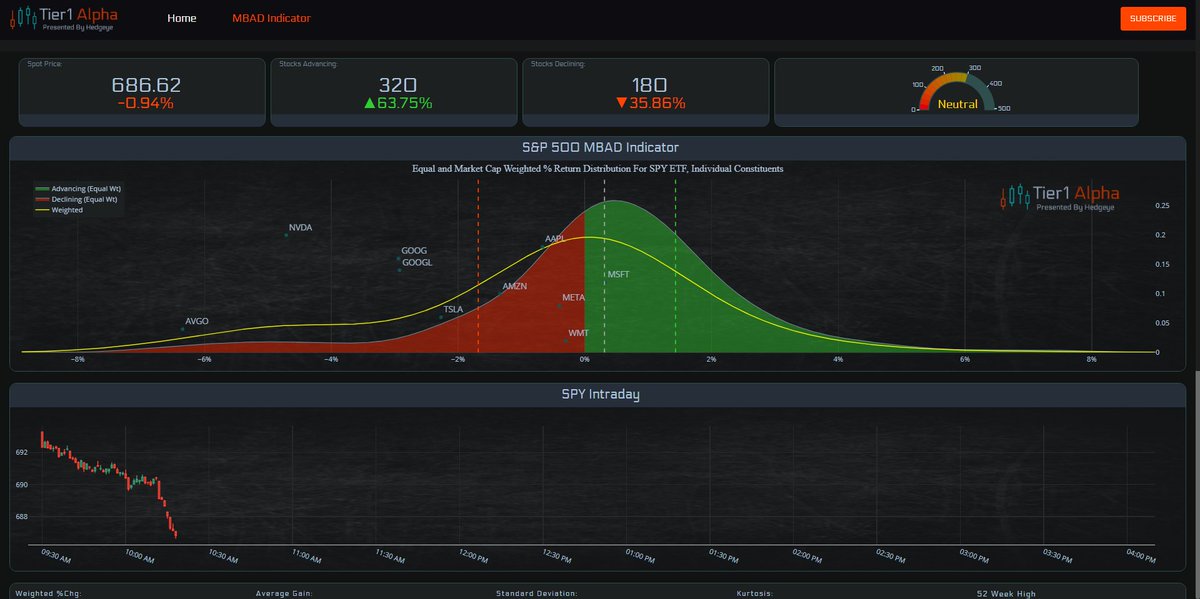Click the WMT label on chart
Image resolution: width=1200 pixels, height=599 pixels.
[578, 333]
